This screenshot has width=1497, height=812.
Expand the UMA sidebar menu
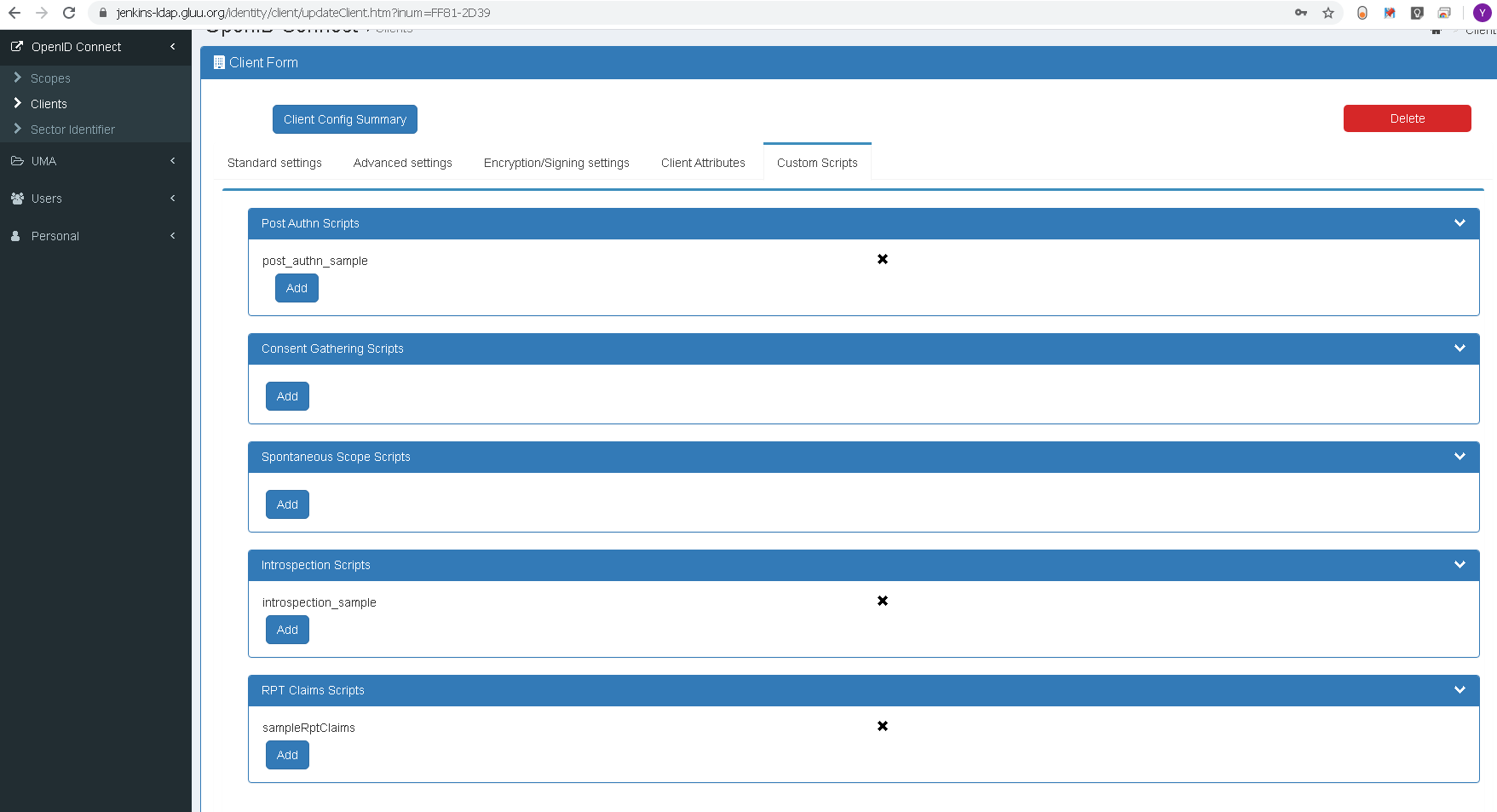pyautogui.click(x=94, y=161)
